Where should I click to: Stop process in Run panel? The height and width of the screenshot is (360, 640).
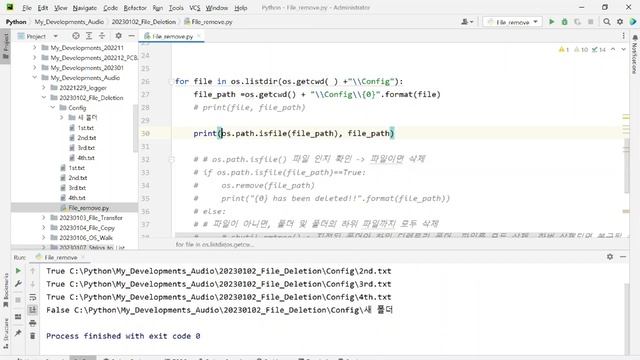(18, 300)
